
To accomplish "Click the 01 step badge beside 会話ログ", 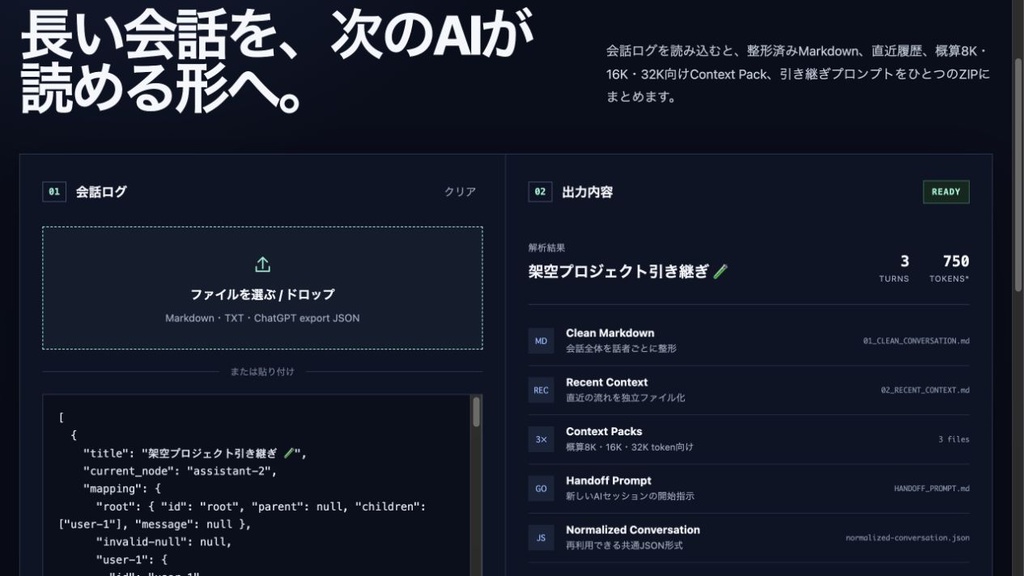I will tap(54, 191).
